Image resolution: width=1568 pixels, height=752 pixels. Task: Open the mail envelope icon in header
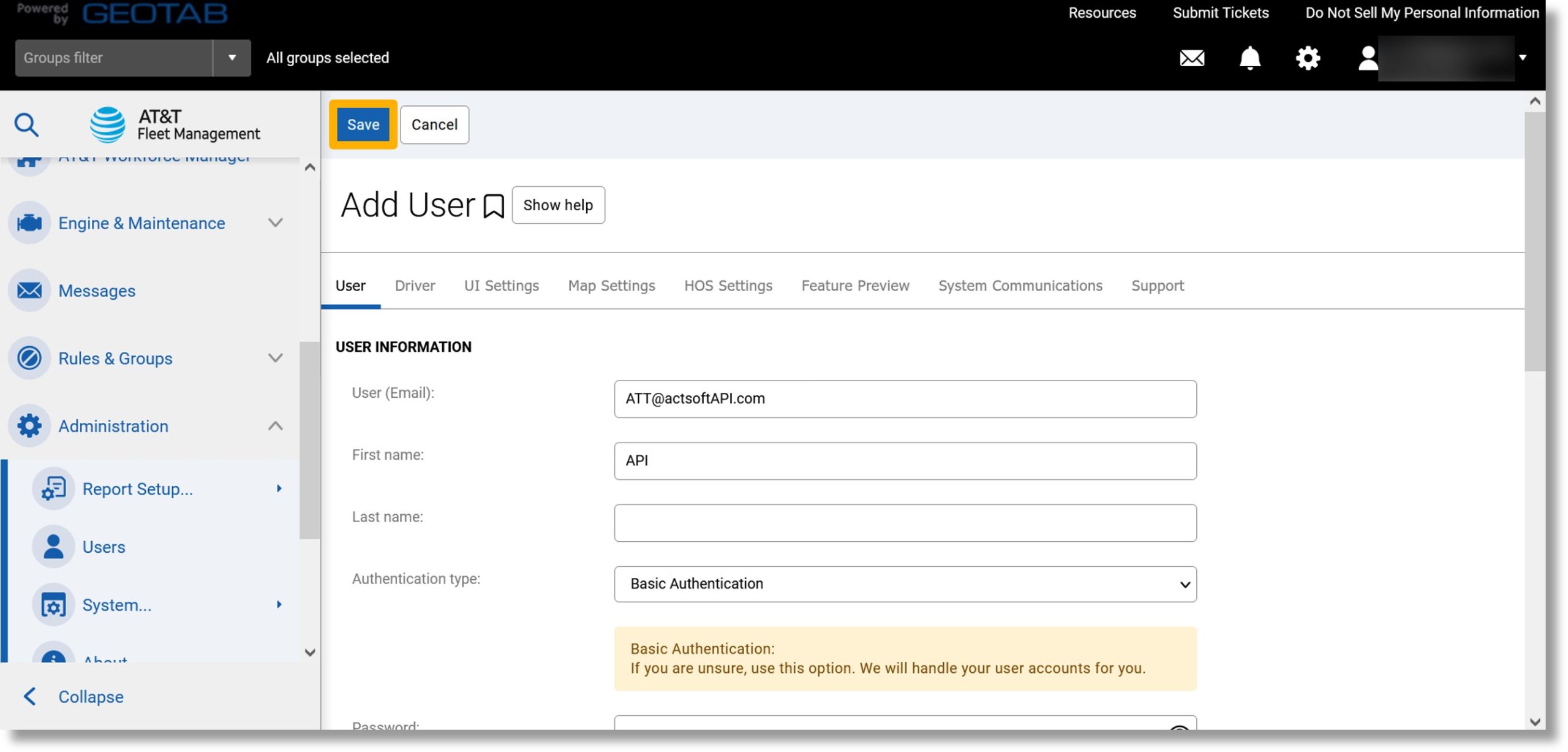click(1192, 58)
